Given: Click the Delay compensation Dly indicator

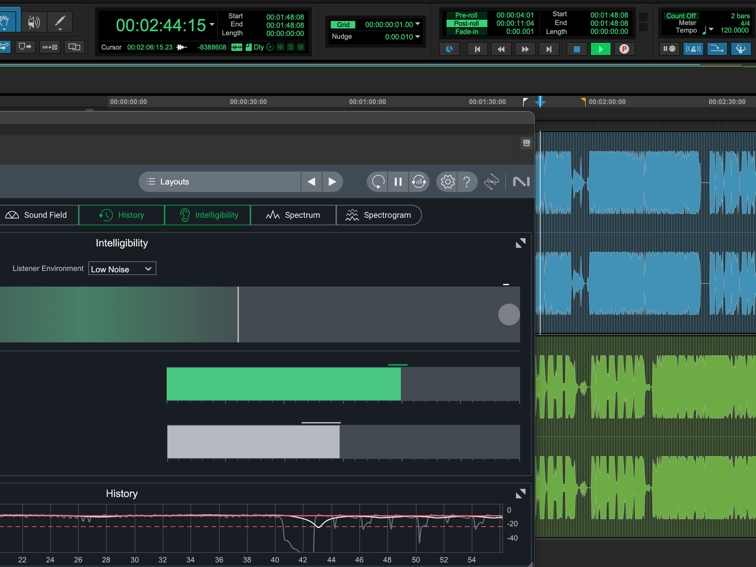Looking at the screenshot, I should 258,47.
